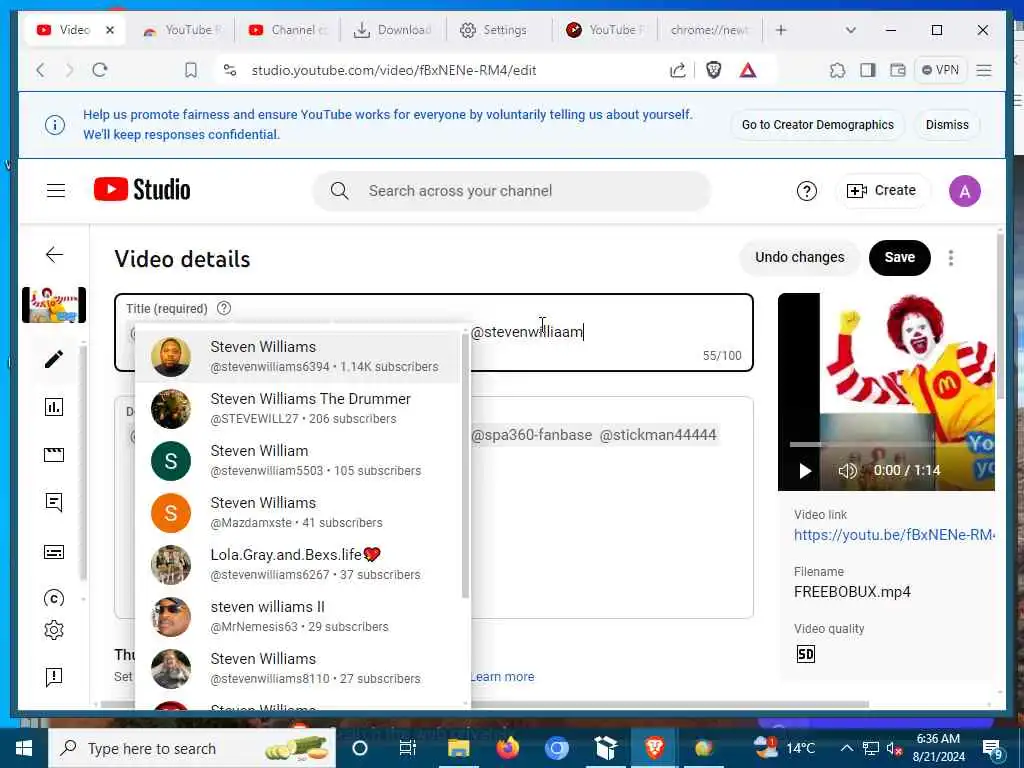Viewport: 1024px width, 768px height.
Task: Click the Title text field
Action: coord(434,332)
